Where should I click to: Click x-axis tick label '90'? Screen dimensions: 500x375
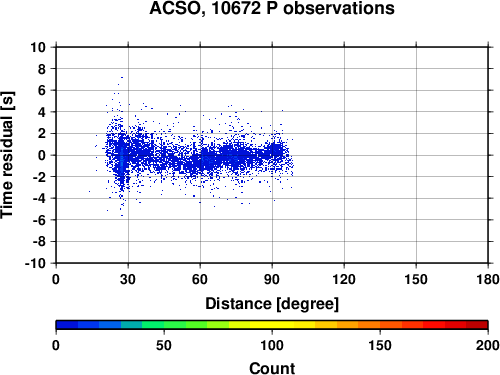272,279
